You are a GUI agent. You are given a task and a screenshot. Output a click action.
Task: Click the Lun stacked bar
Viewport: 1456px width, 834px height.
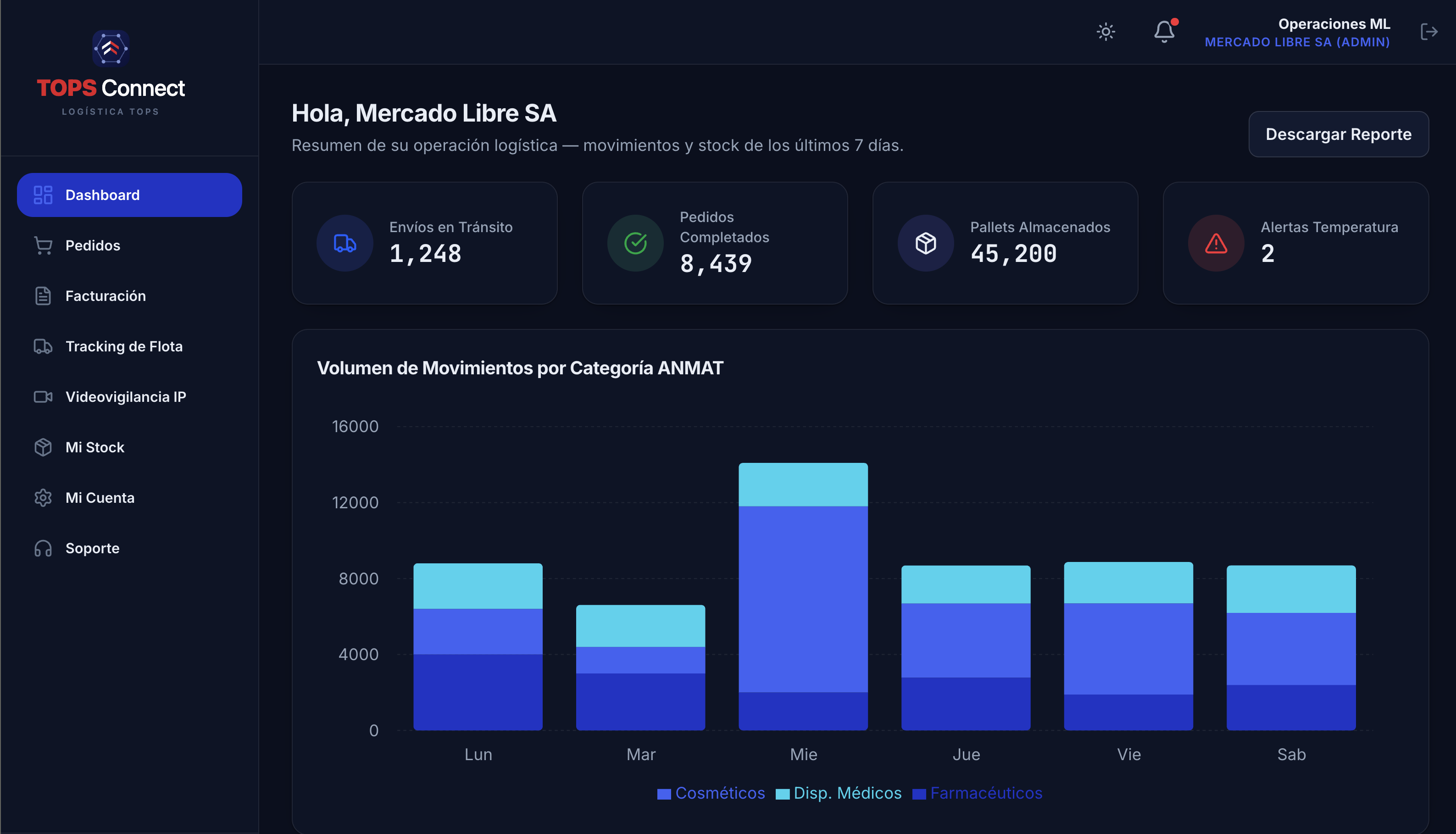tap(478, 647)
